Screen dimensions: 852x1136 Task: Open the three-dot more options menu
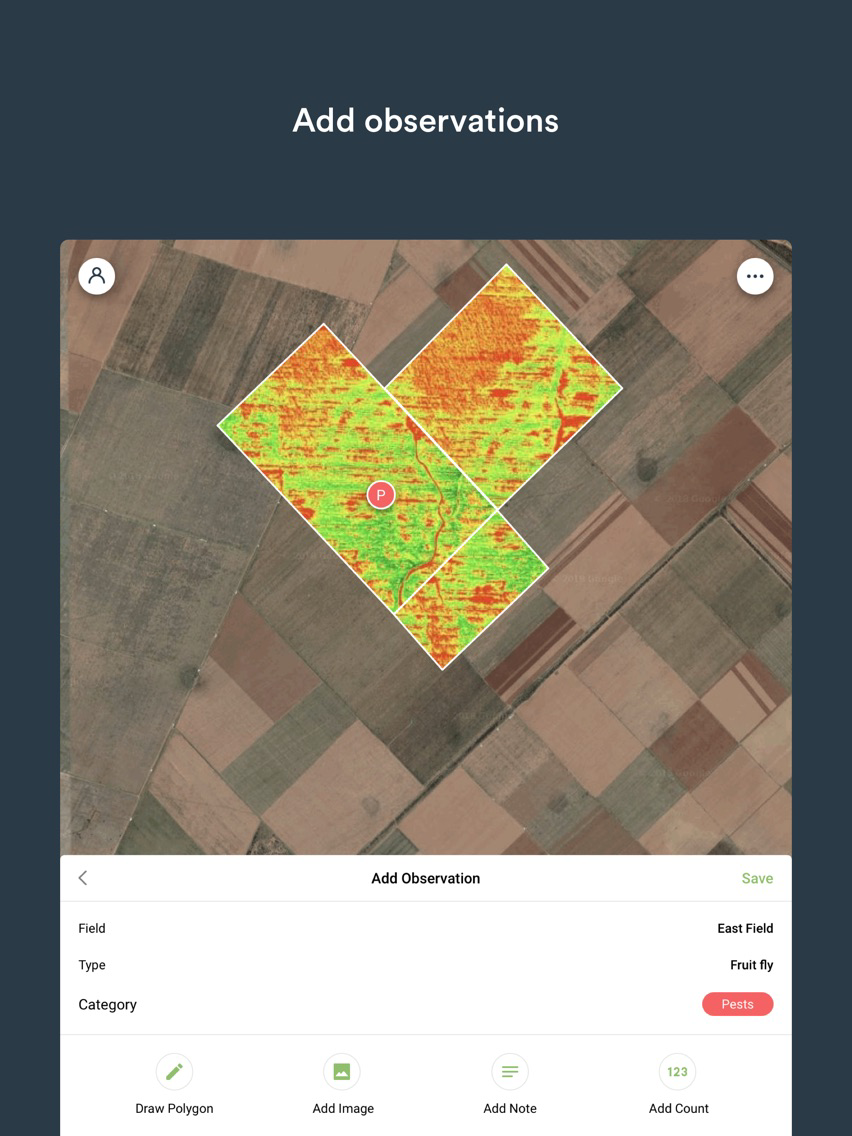(x=755, y=276)
